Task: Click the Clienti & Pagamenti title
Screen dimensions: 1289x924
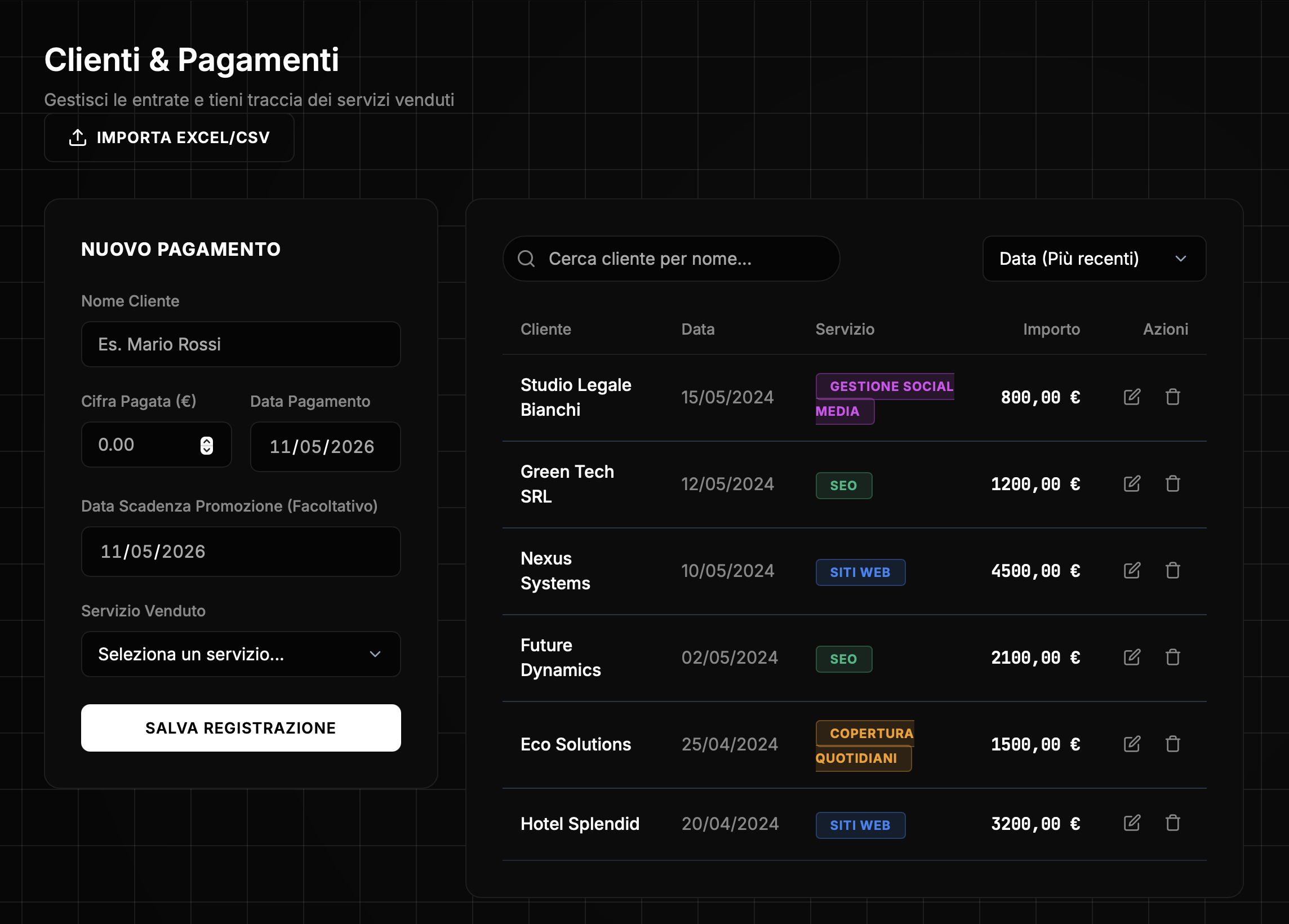Action: tap(192, 60)
